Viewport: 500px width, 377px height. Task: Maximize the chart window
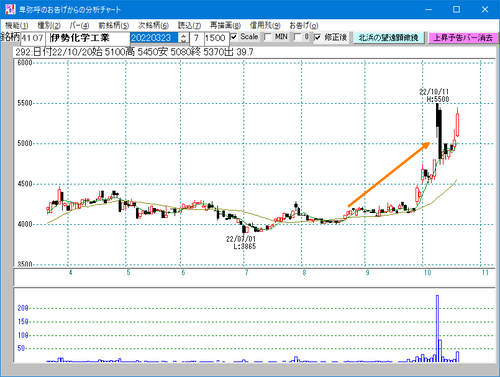[457, 9]
